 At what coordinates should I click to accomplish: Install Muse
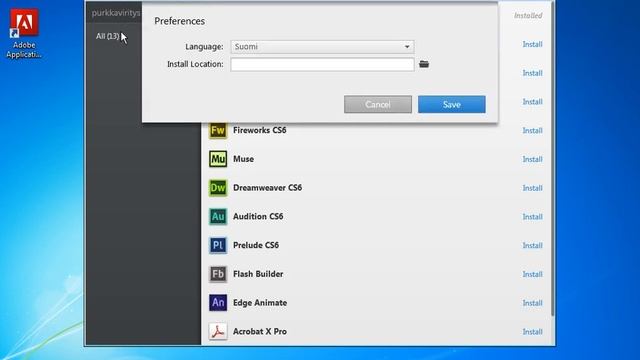coord(533,159)
